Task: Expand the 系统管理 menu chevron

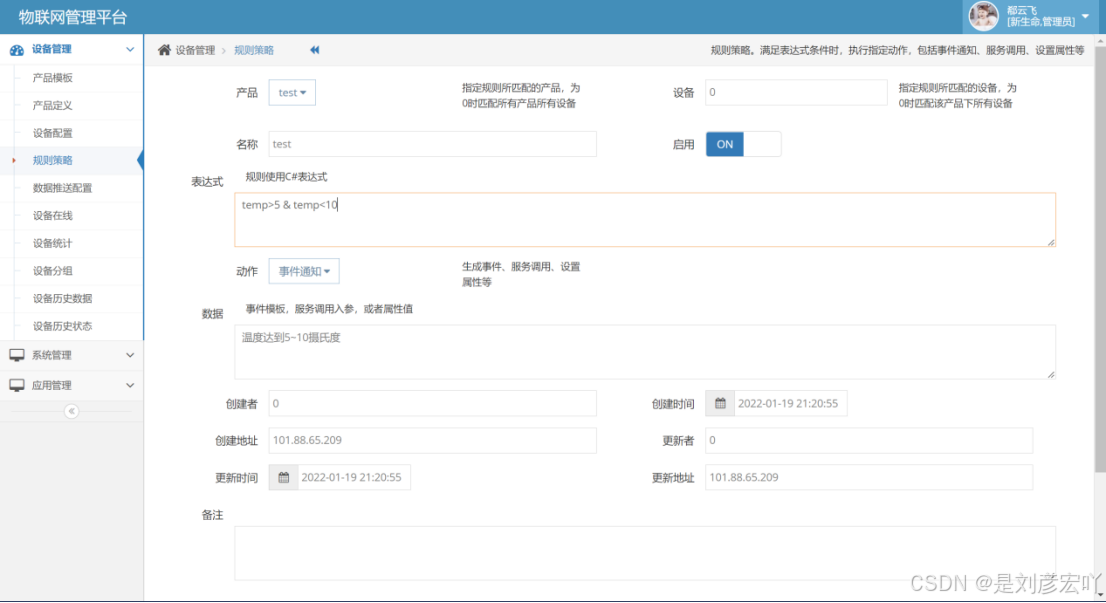Action: click(130, 355)
